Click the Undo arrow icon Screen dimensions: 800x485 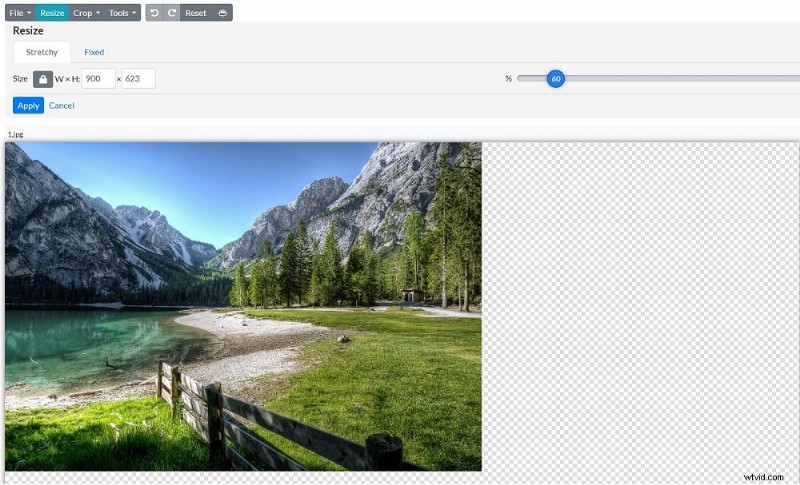(155, 13)
